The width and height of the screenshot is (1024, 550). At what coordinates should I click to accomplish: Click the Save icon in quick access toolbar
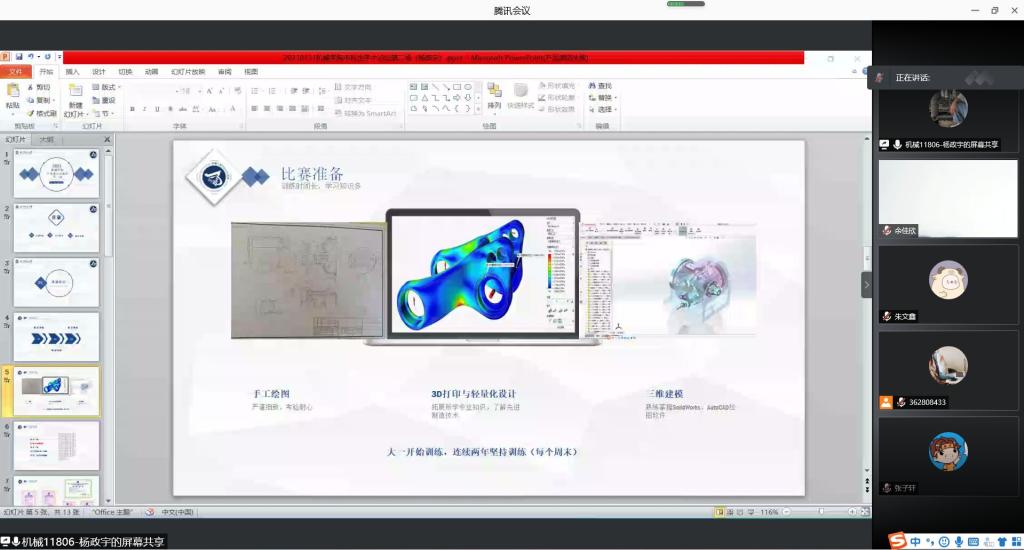tap(19, 57)
